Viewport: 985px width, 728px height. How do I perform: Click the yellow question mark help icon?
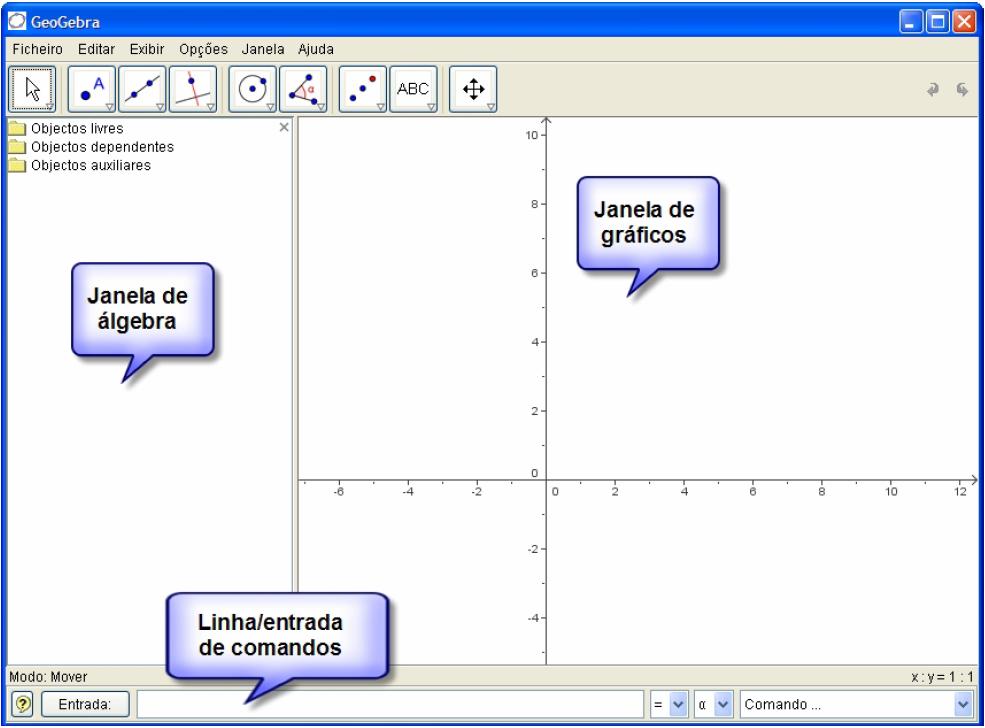[x=23, y=704]
